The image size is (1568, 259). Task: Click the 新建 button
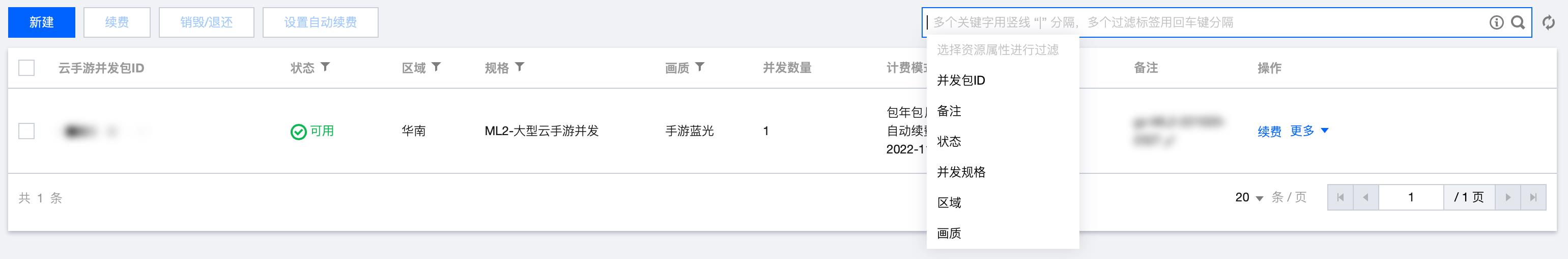coord(41,22)
